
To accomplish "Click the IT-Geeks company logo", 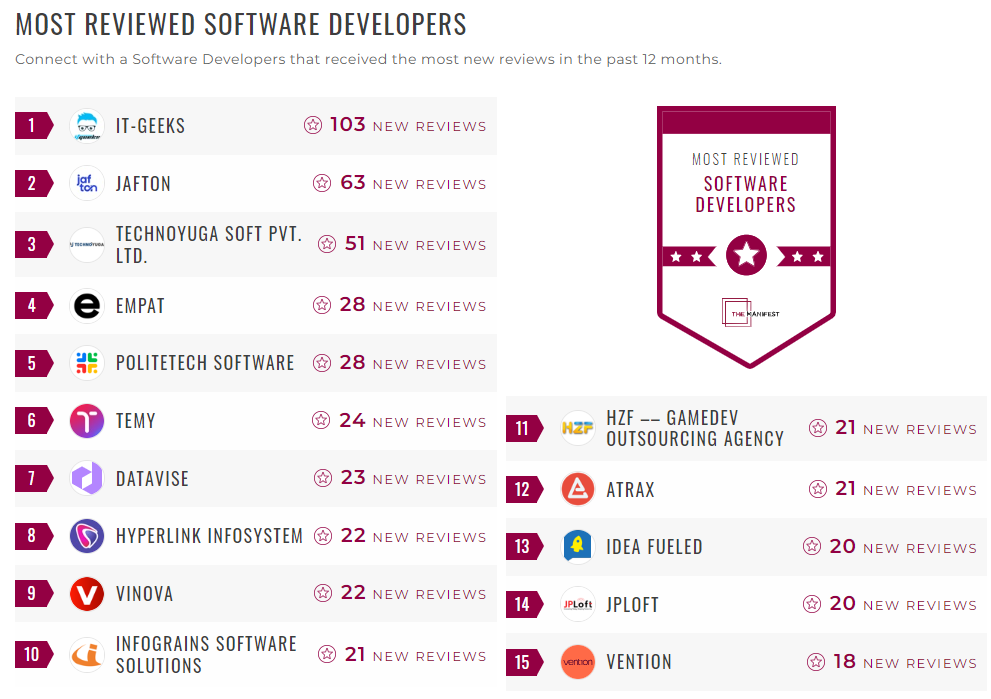I will 87,125.
